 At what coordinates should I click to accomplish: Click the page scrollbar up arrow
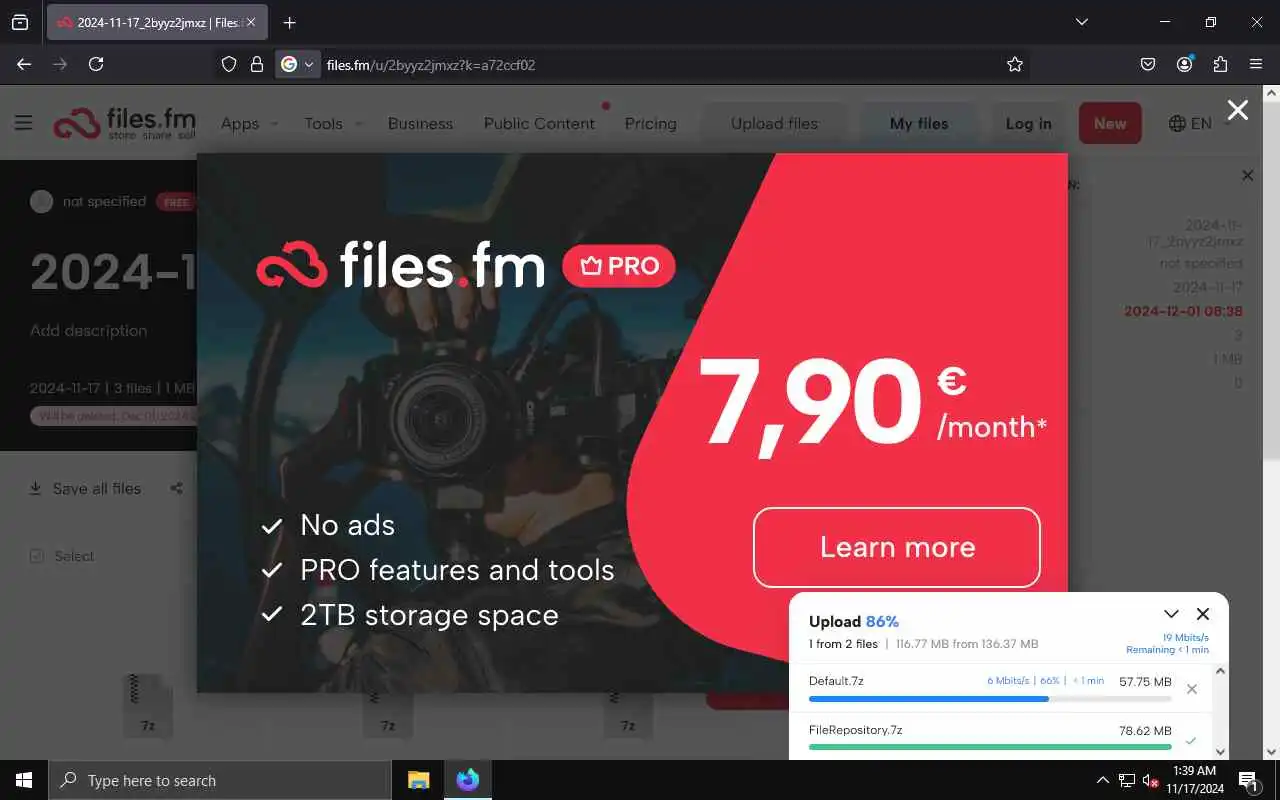(1272, 93)
